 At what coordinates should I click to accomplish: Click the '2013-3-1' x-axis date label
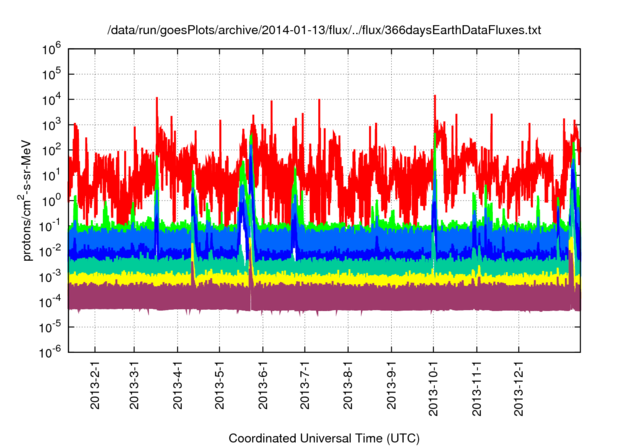click(134, 385)
